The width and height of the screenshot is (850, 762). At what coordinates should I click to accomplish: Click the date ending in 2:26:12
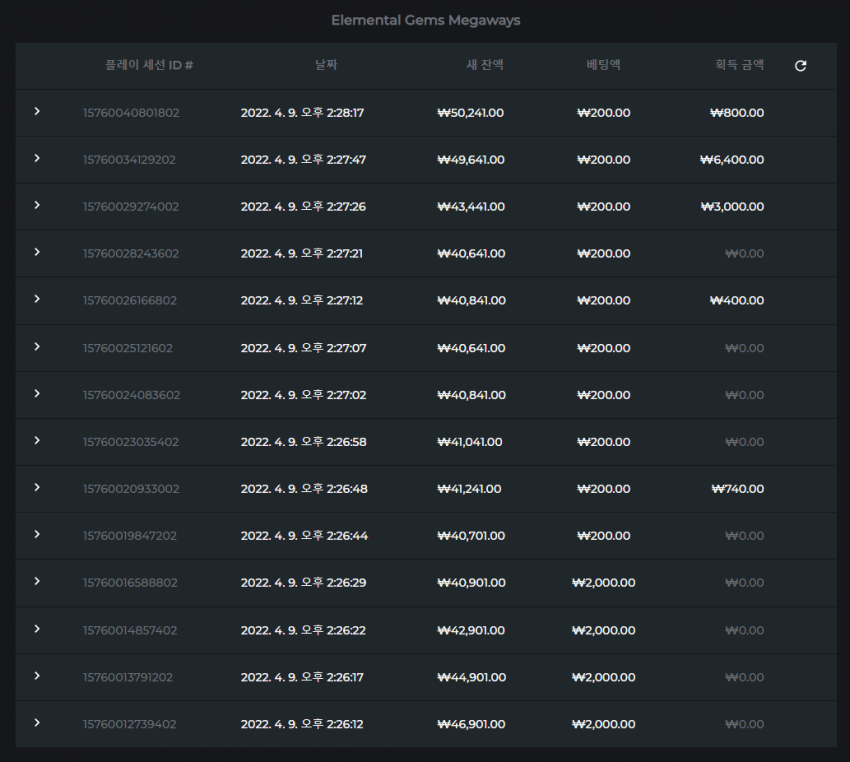point(302,724)
